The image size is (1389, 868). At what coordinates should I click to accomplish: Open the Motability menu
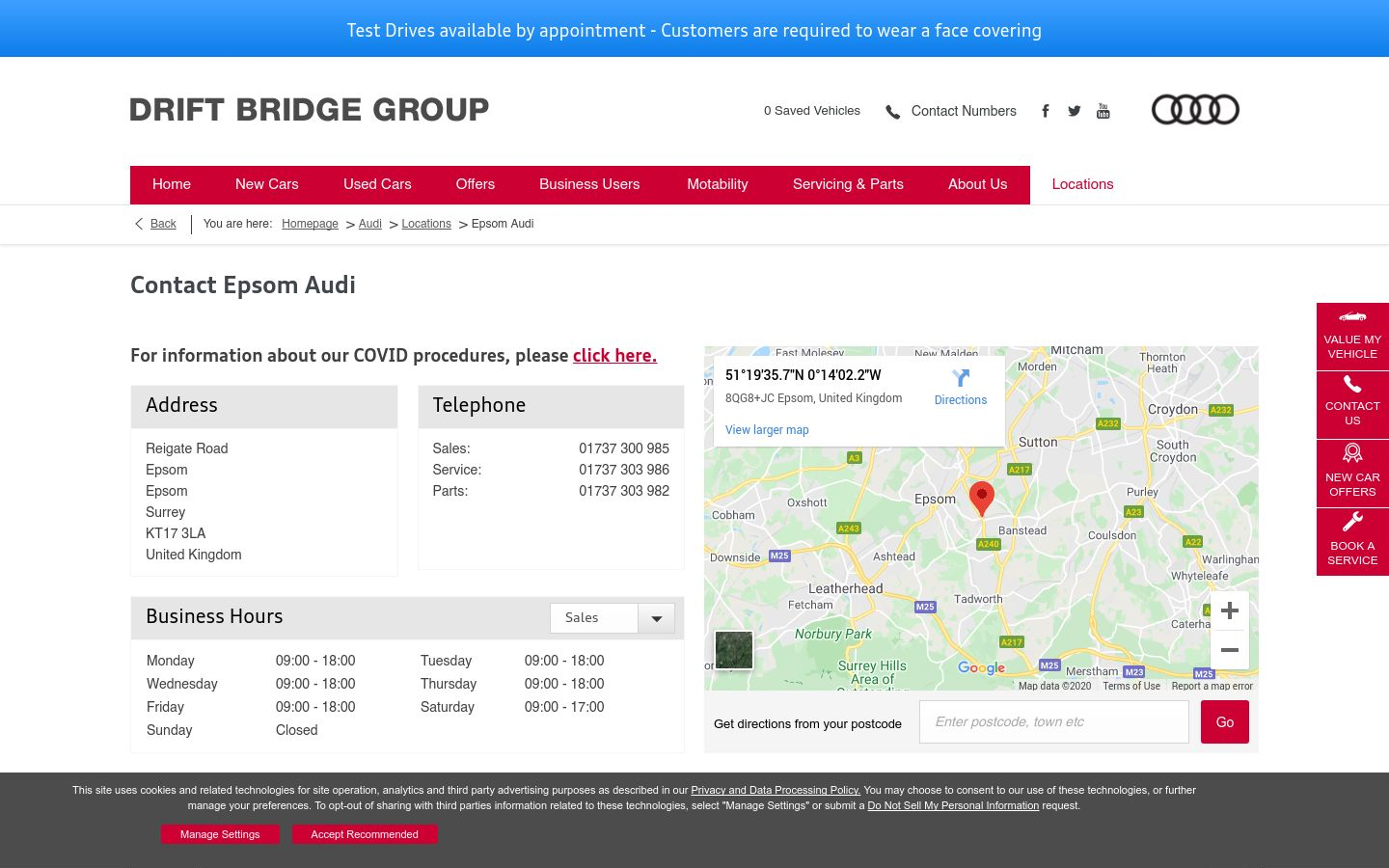718,184
